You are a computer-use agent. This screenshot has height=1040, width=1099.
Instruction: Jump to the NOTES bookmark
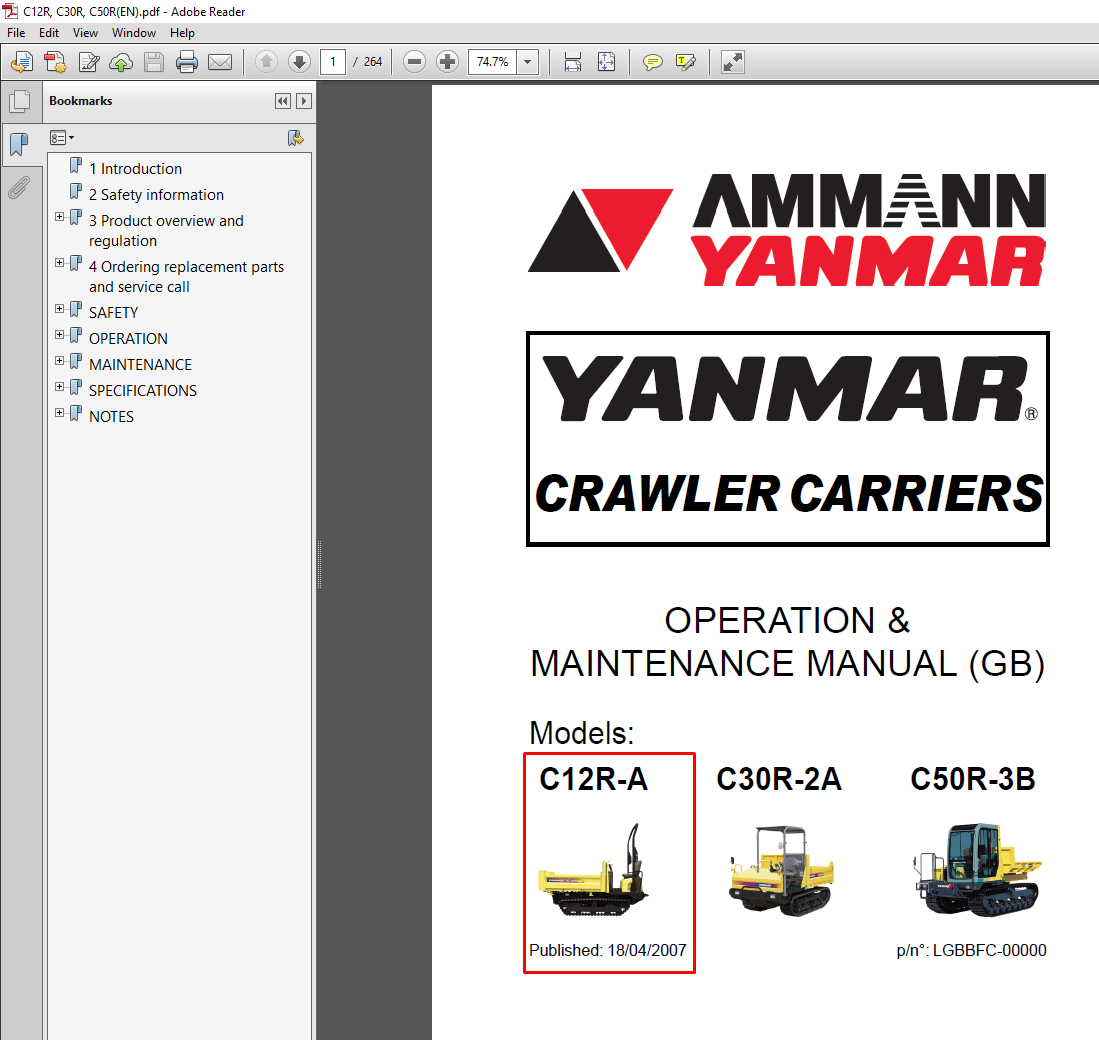click(x=111, y=416)
